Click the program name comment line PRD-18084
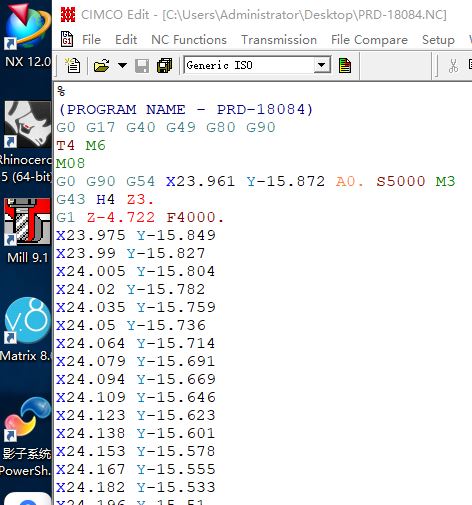472x505 pixels. (185, 109)
